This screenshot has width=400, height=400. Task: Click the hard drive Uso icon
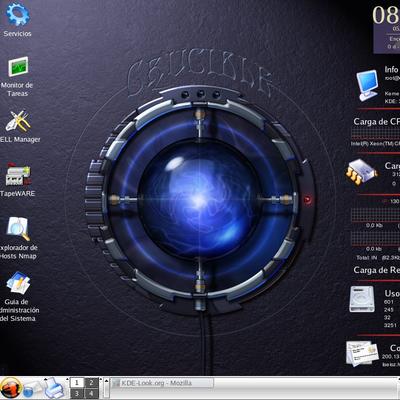point(362,299)
